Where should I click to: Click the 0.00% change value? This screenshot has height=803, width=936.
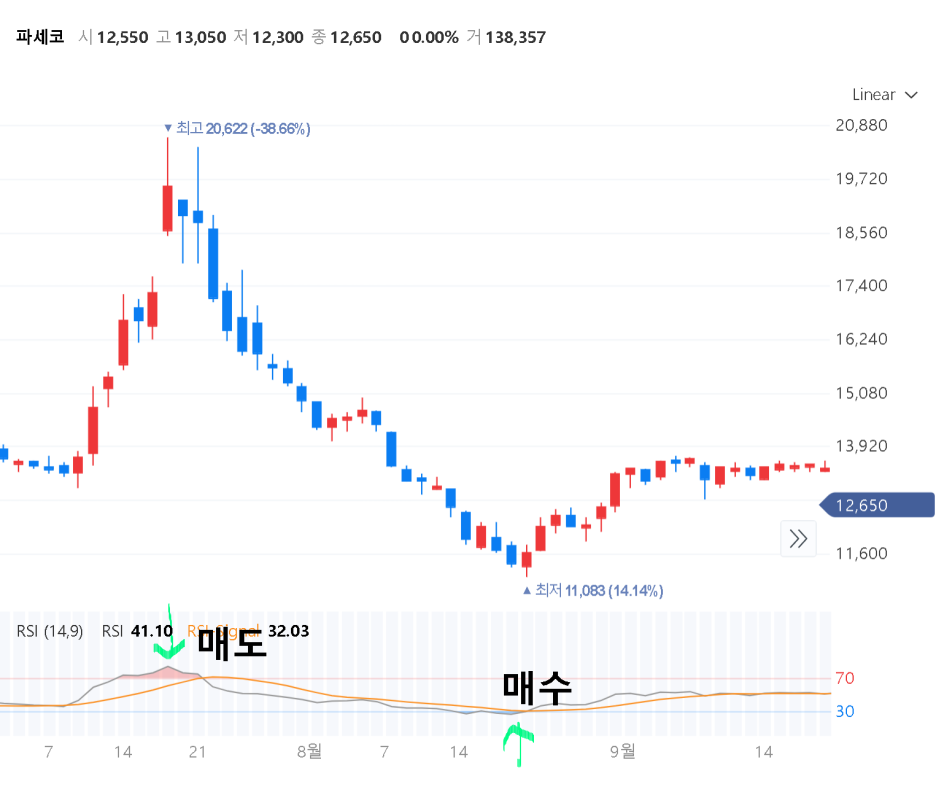tap(435, 38)
